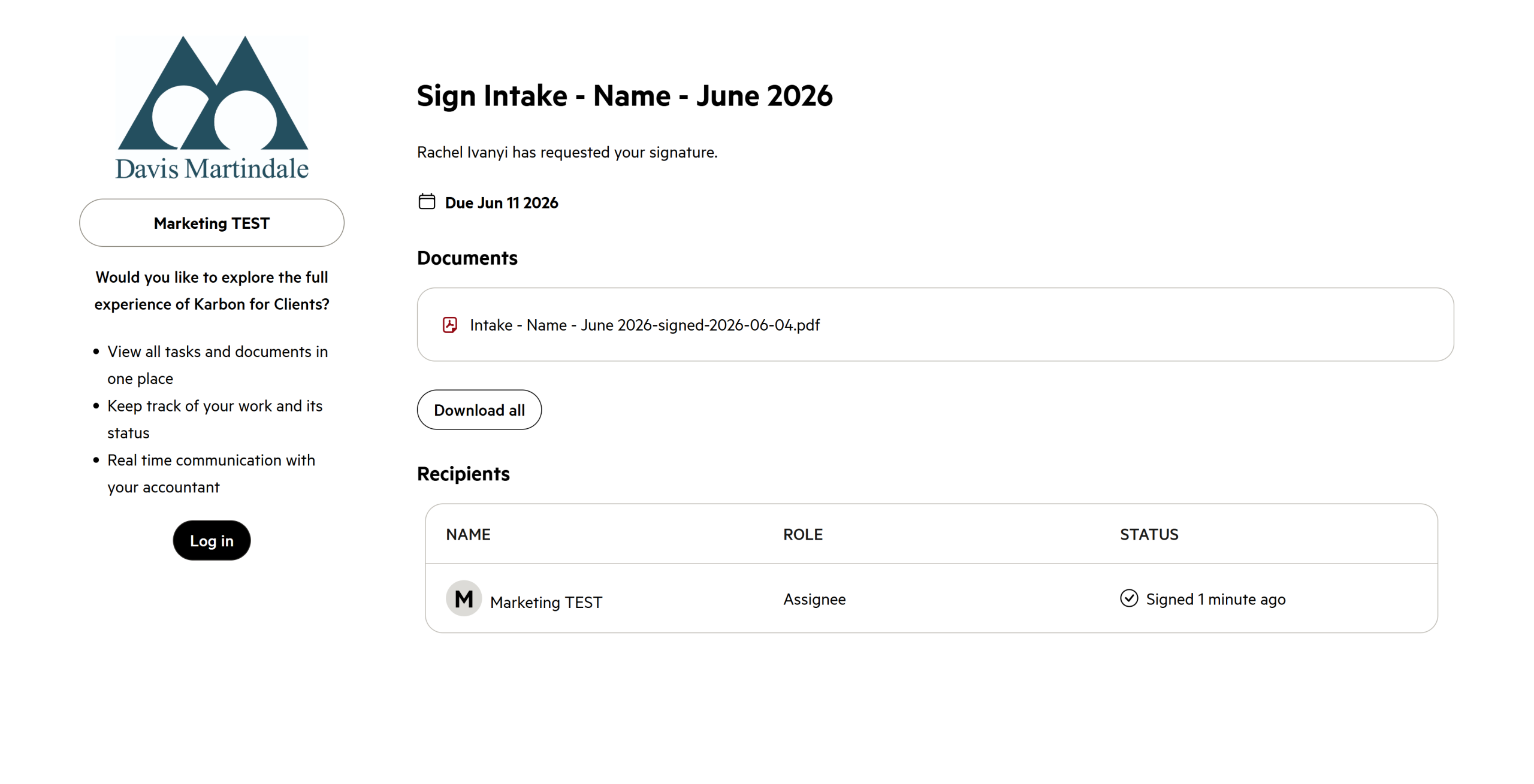
Task: Click the STATUS column header
Action: click(x=1149, y=534)
